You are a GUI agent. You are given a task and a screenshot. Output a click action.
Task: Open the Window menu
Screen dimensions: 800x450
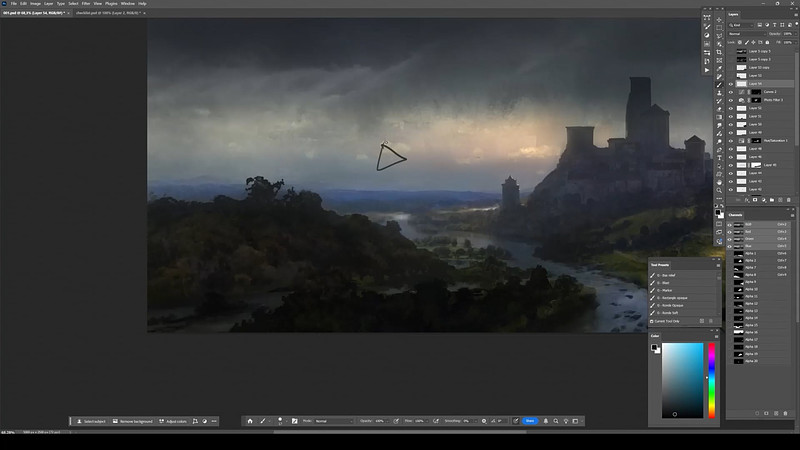pos(128,4)
